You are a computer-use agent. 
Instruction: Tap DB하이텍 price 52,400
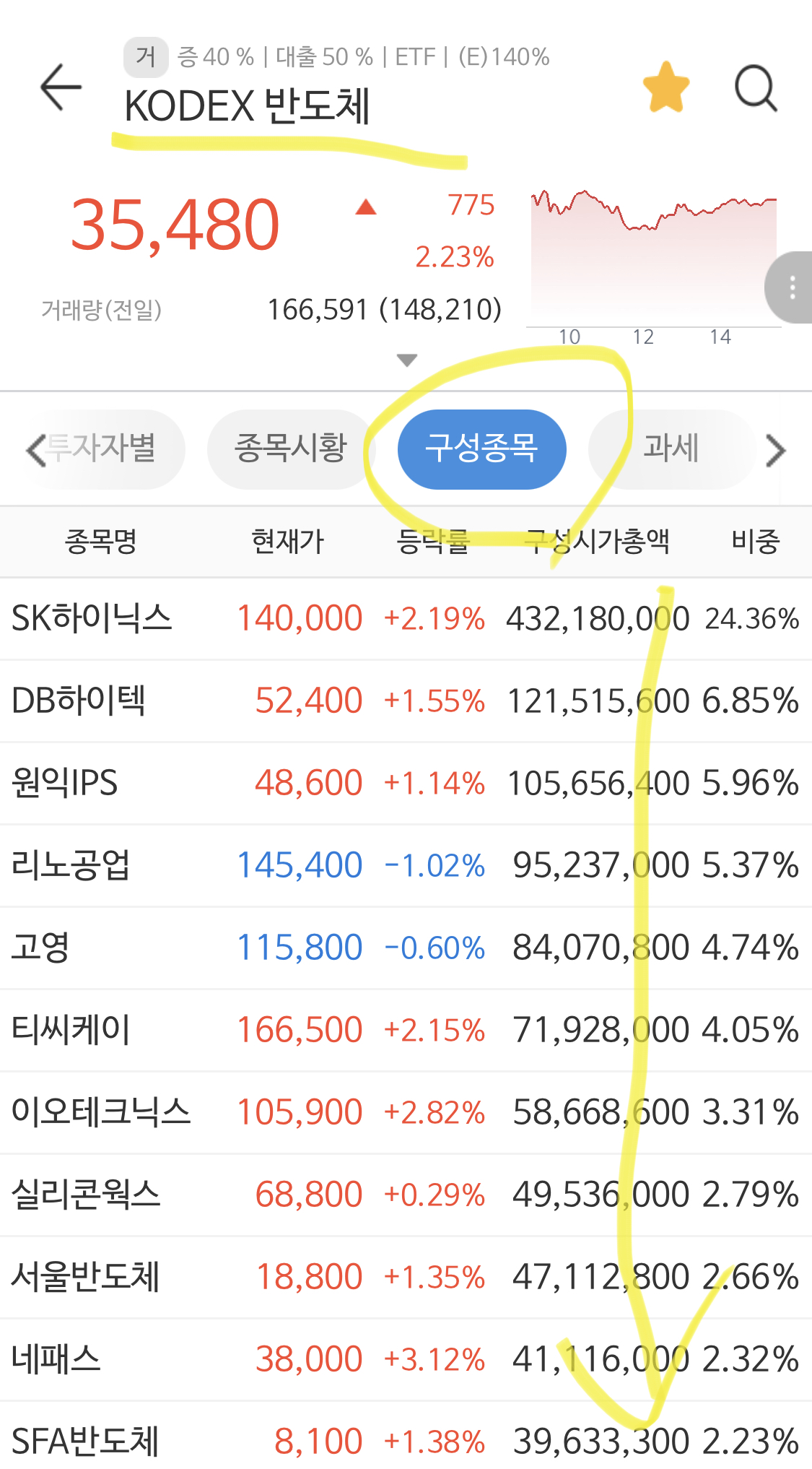[x=308, y=701]
